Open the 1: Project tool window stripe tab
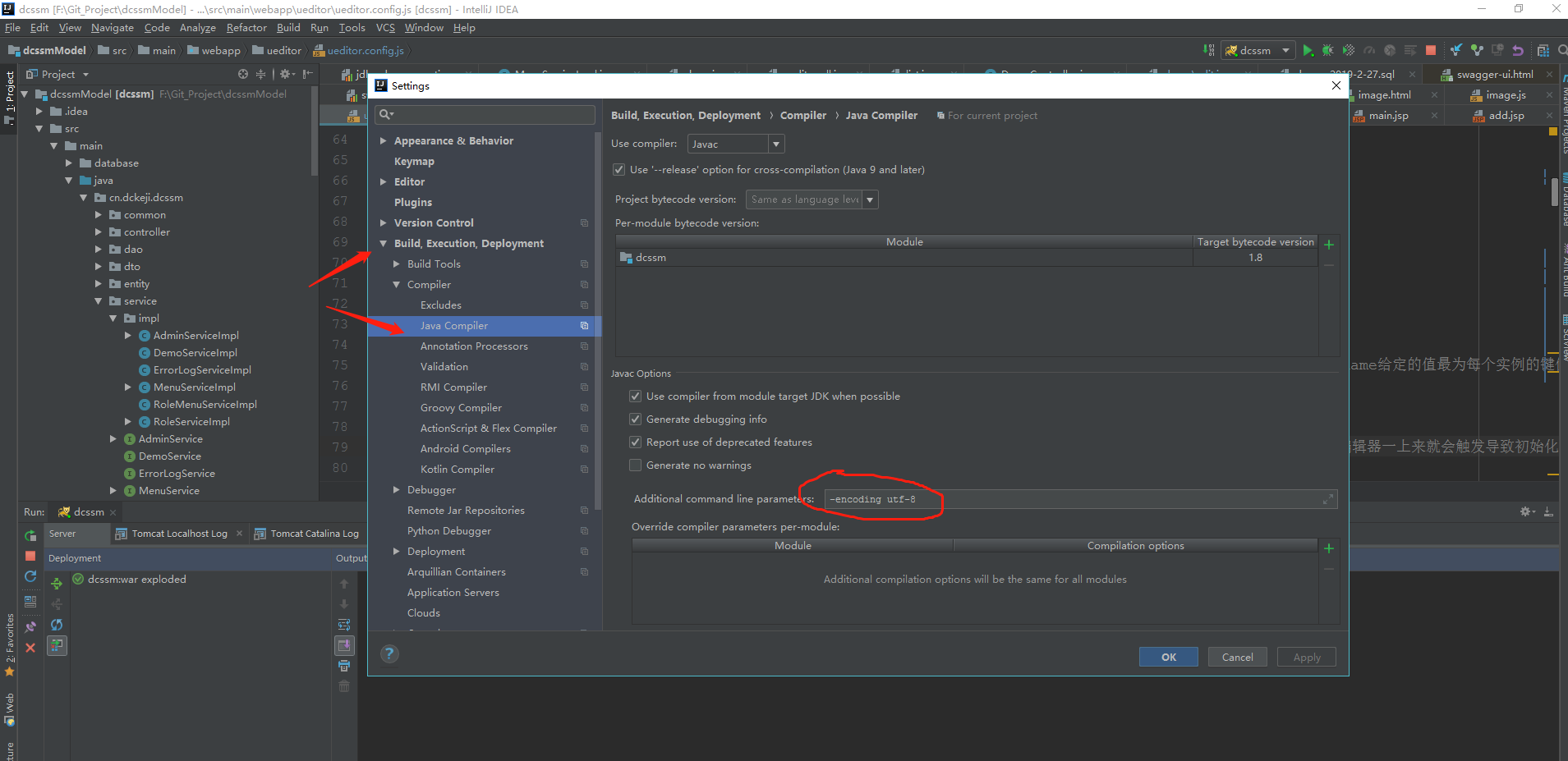Screen dimensions: 1568x761 9,99
